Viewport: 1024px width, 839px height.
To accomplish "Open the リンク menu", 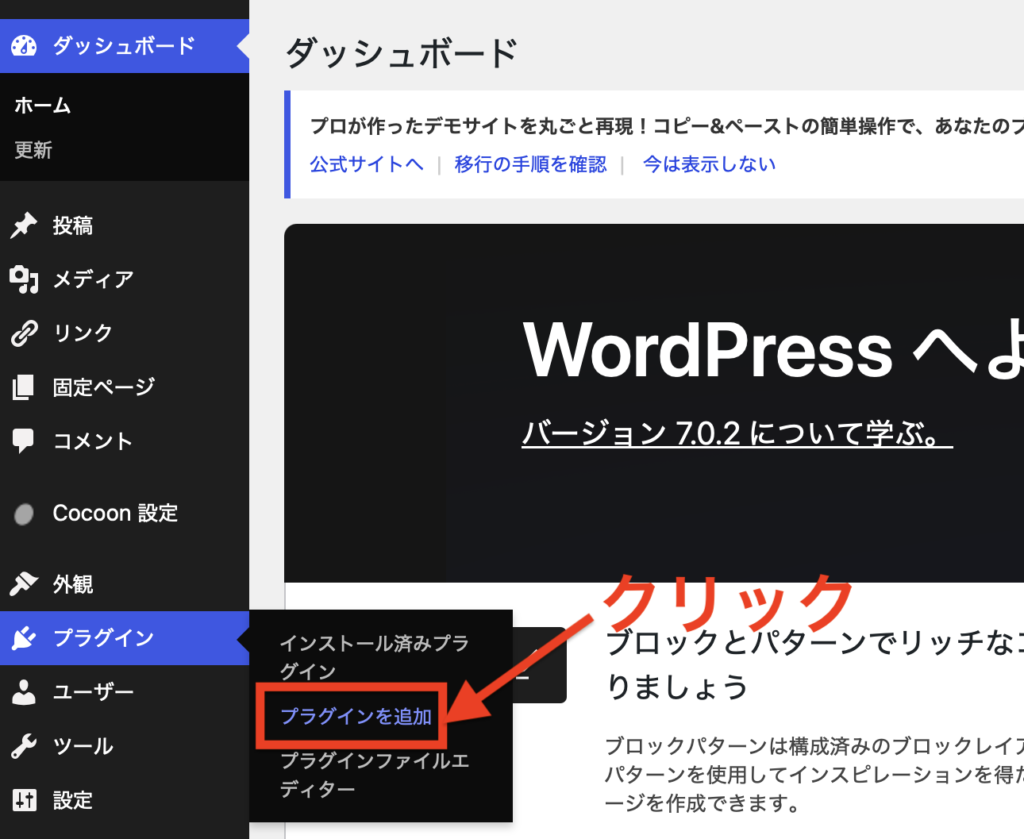I will [x=124, y=333].
